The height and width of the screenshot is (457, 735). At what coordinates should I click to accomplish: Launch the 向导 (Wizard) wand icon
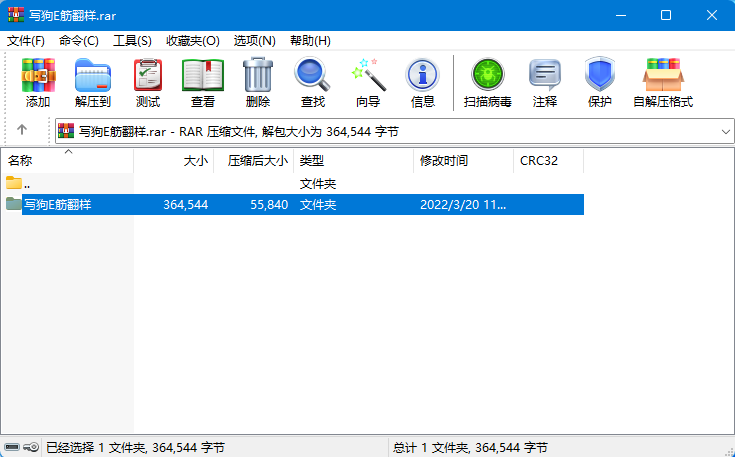coord(368,75)
